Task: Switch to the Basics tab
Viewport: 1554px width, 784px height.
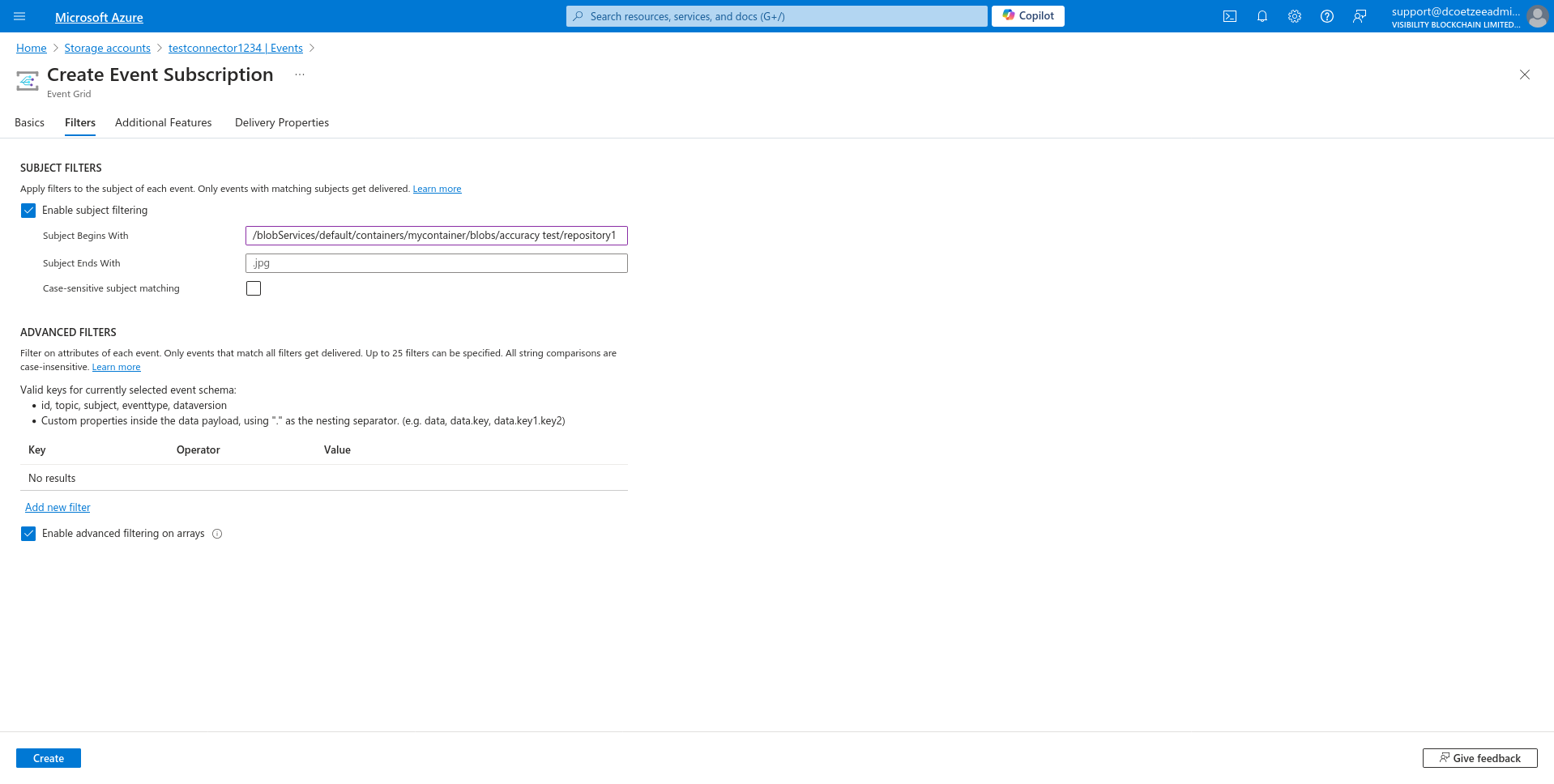Action: click(29, 123)
